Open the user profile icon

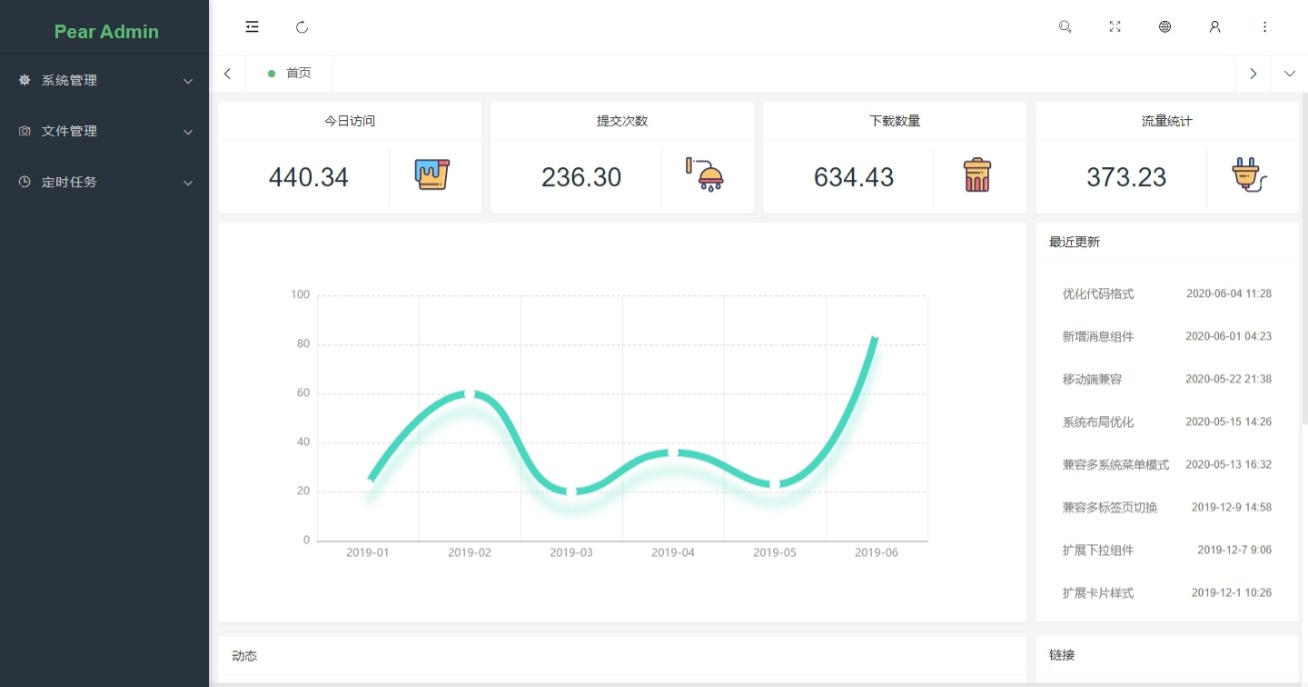(1215, 27)
